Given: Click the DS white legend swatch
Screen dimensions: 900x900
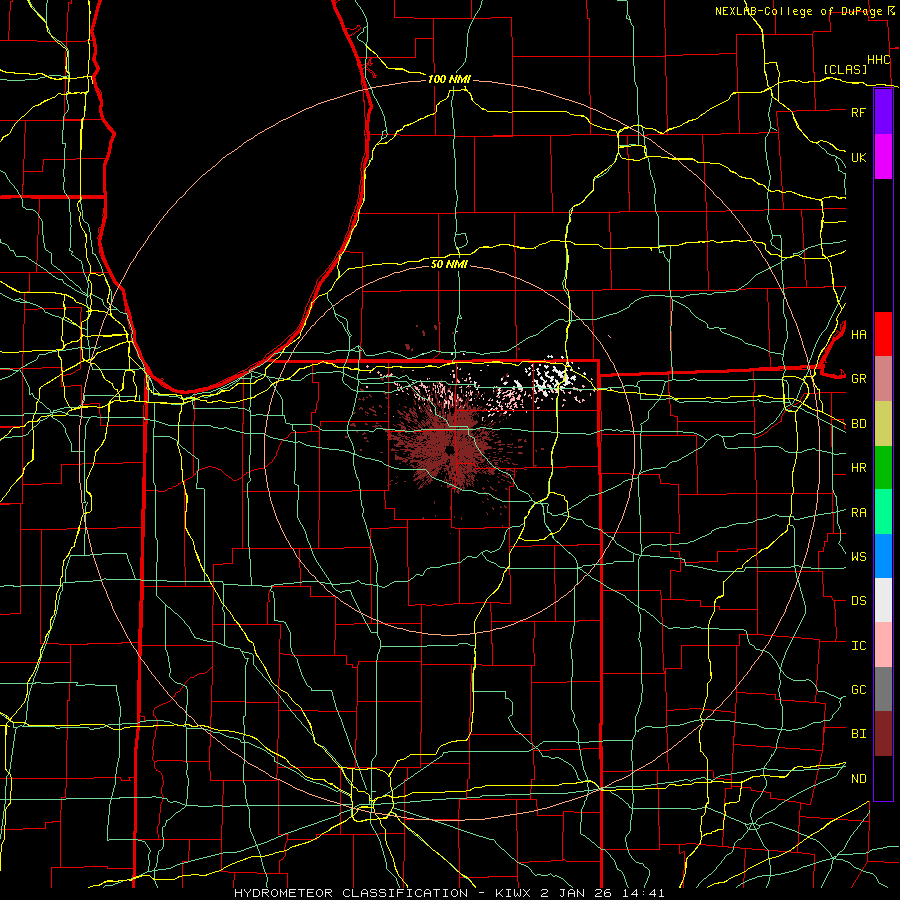Looking at the screenshot, I should (x=883, y=600).
